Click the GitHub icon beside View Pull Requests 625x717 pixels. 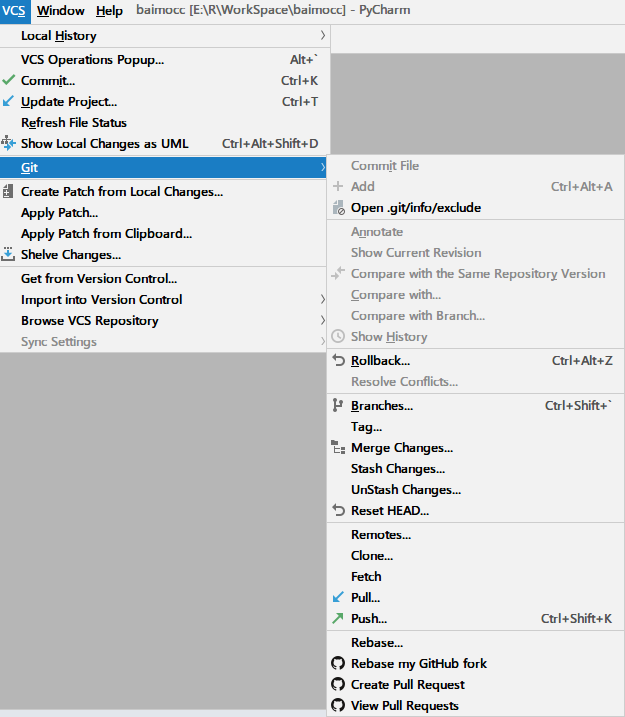point(338,705)
